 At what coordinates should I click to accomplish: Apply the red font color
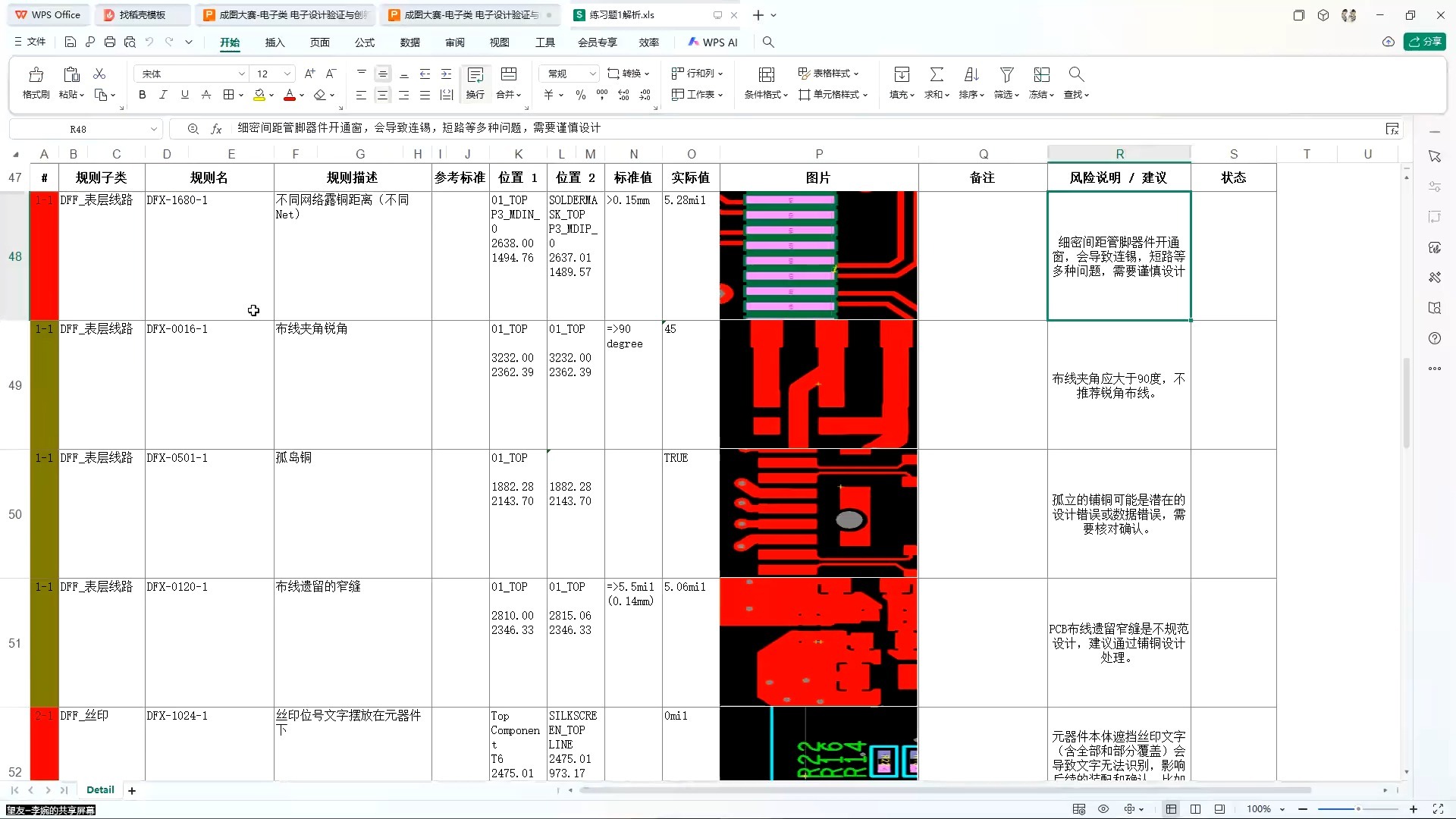pos(289,95)
